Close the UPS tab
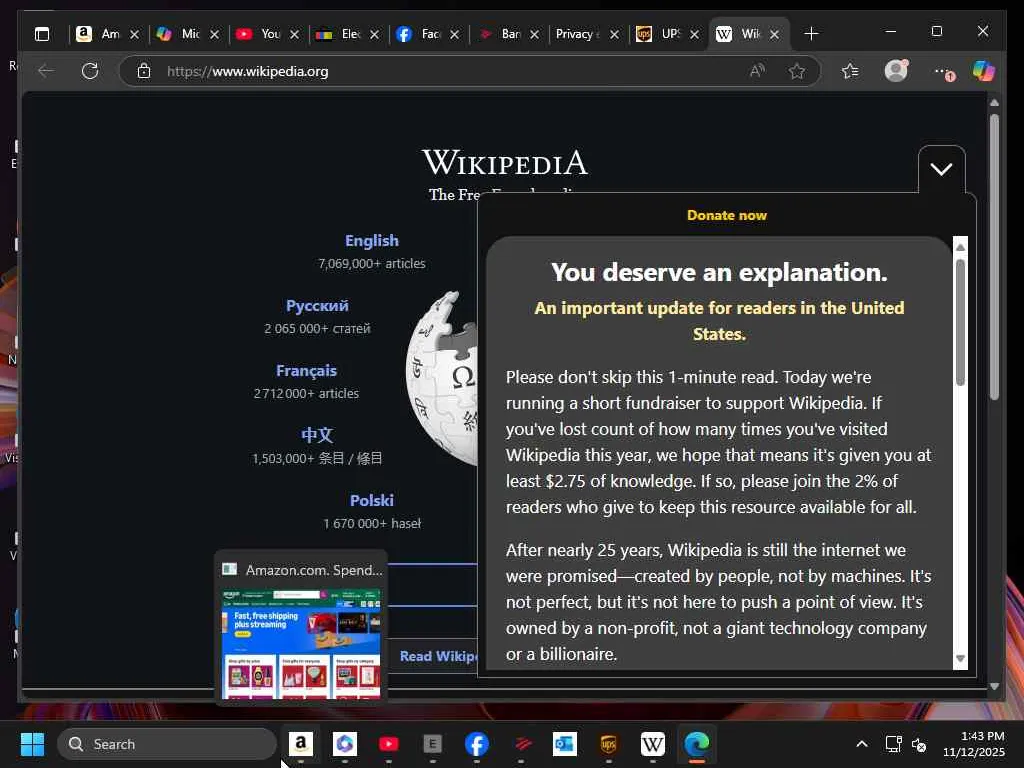The width and height of the screenshot is (1024, 768). pyautogui.click(x=695, y=34)
